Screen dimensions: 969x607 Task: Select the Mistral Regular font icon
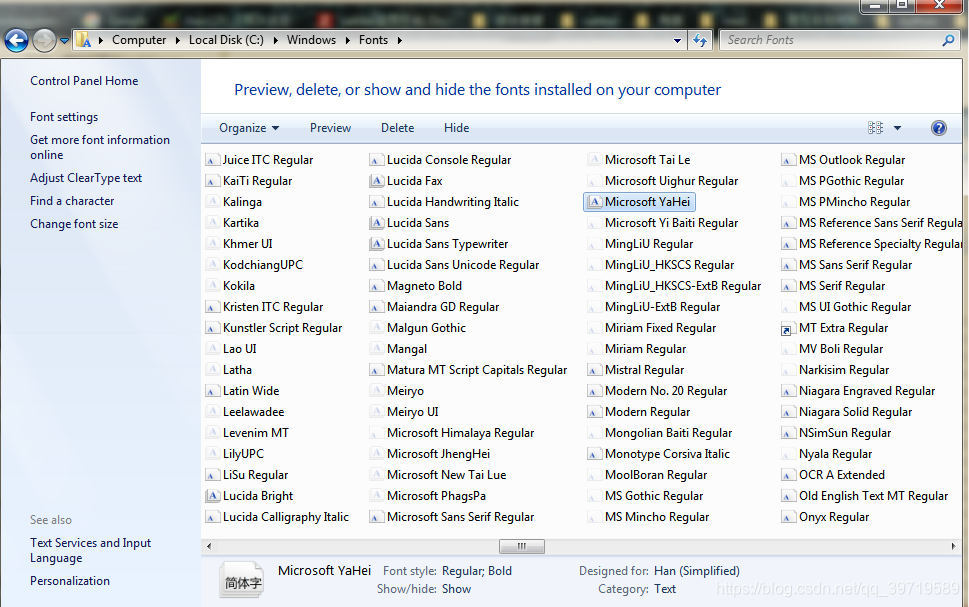point(594,370)
